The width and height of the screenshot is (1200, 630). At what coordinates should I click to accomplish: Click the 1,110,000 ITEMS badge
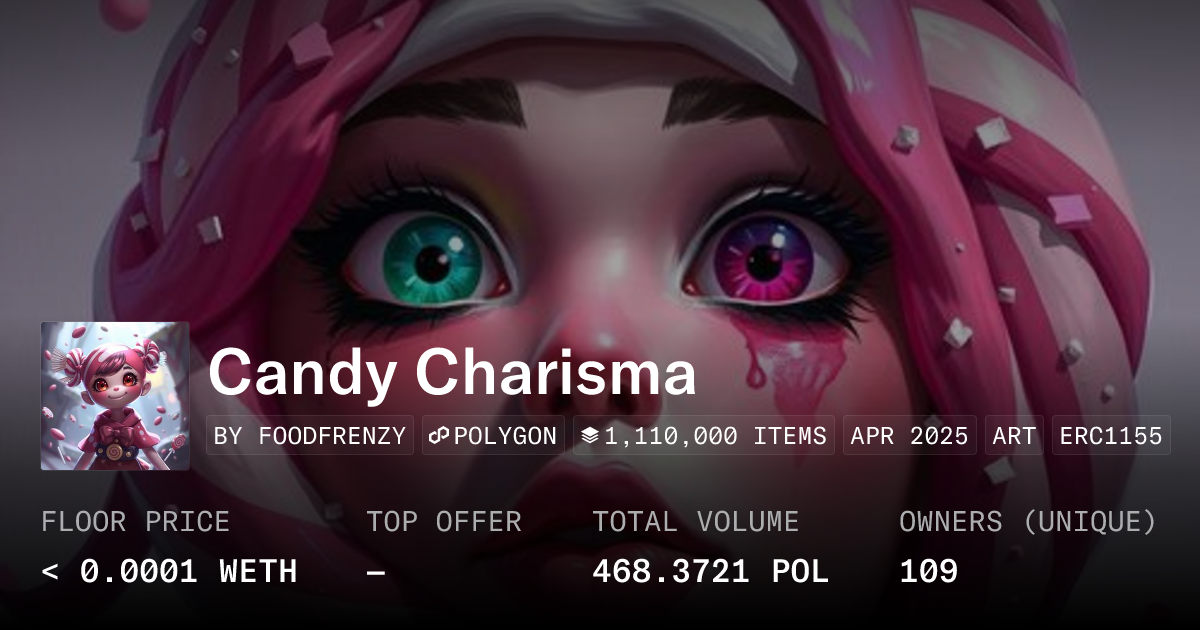coord(704,436)
